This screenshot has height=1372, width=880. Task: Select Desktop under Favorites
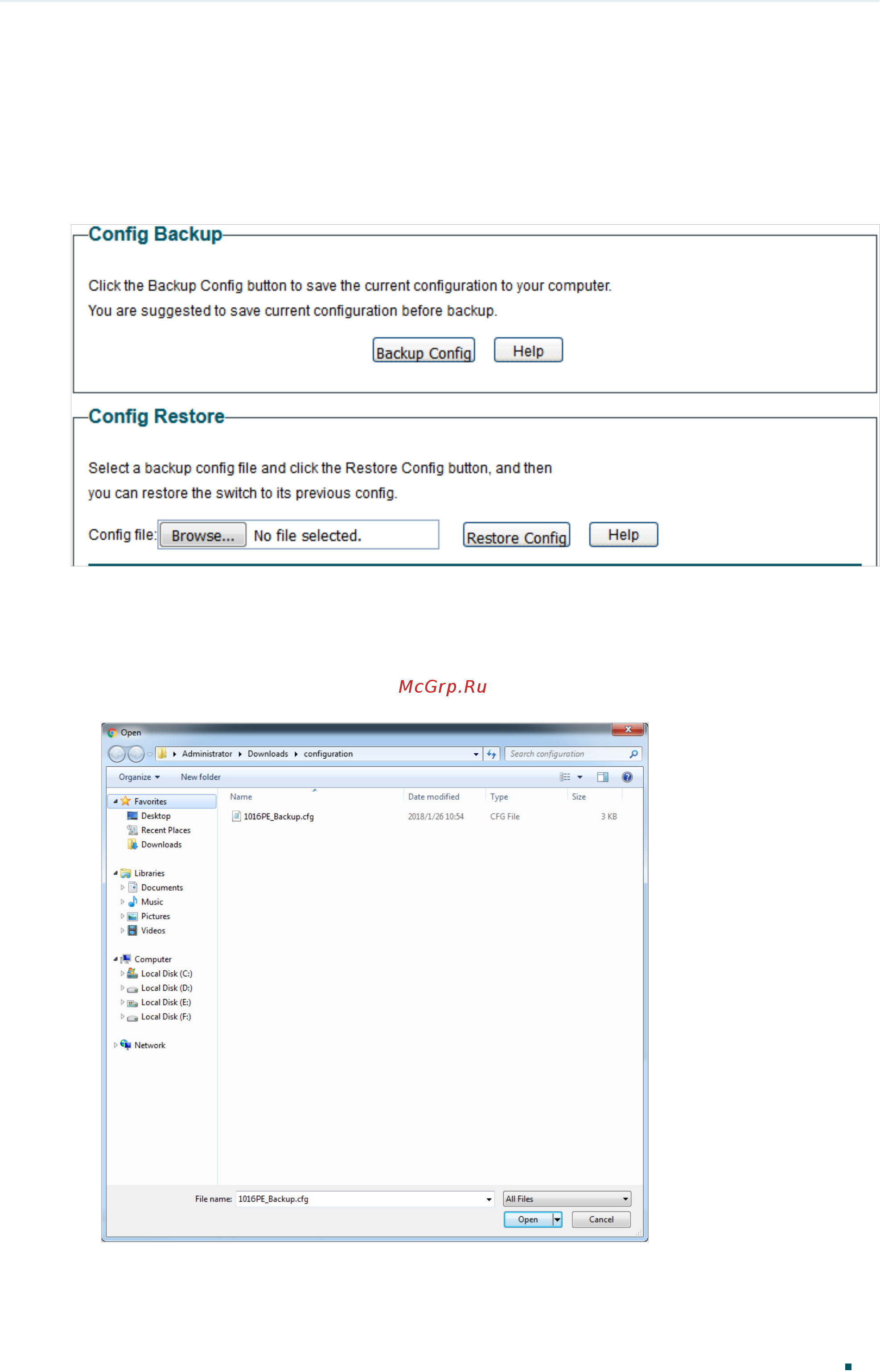click(x=156, y=816)
